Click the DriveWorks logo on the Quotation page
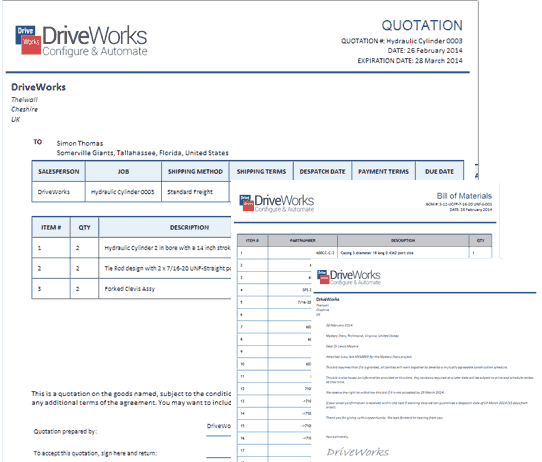This screenshot has height=462, width=542. 81,40
